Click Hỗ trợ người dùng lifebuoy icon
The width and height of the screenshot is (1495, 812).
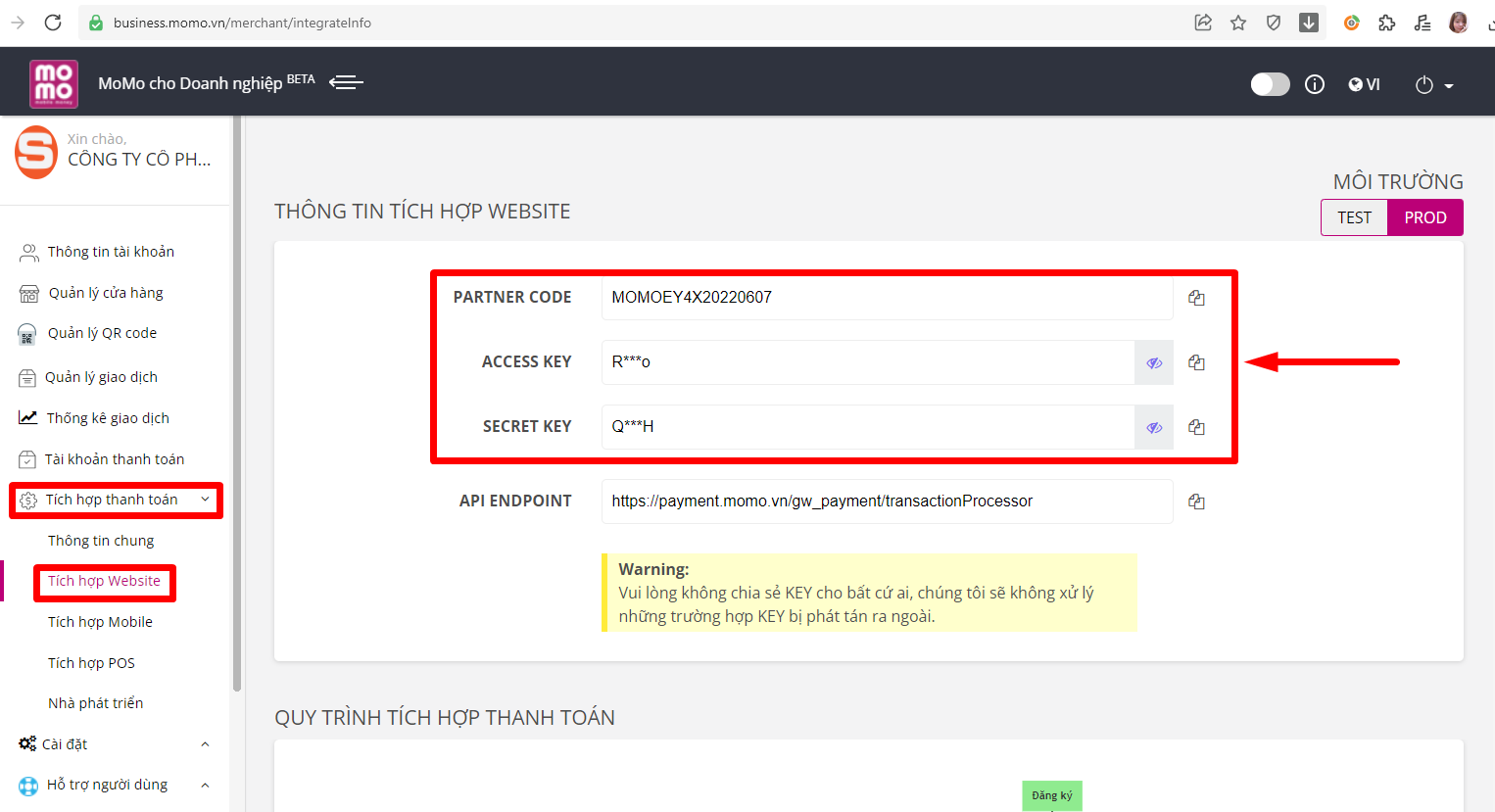(x=28, y=786)
